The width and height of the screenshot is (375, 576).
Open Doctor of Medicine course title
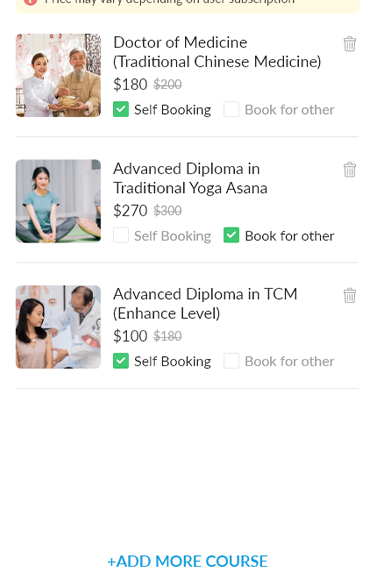pyautogui.click(x=217, y=52)
